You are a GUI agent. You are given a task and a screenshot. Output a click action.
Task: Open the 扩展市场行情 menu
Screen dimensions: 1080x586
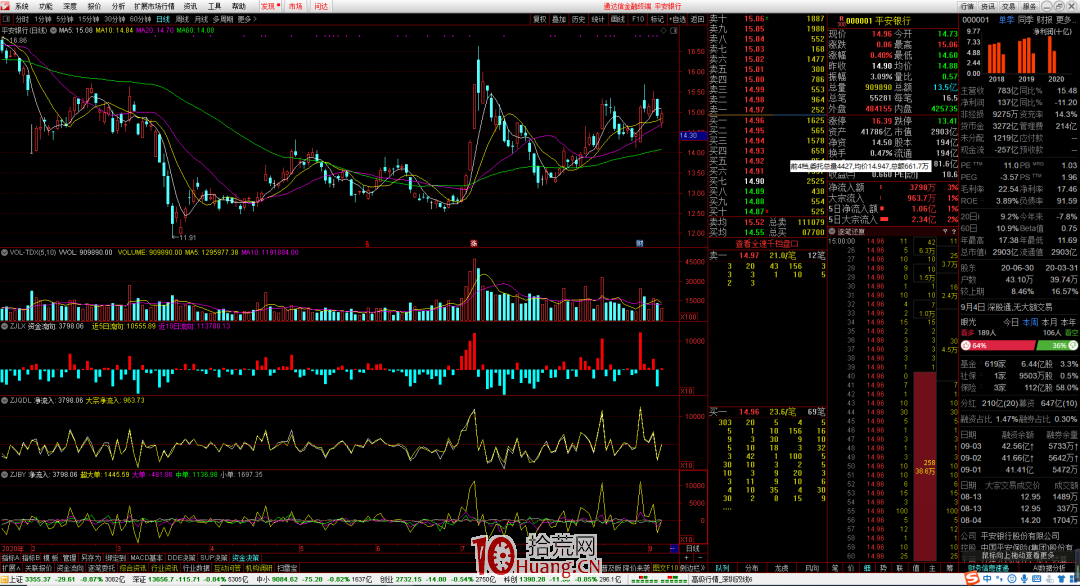pyautogui.click(x=154, y=6)
